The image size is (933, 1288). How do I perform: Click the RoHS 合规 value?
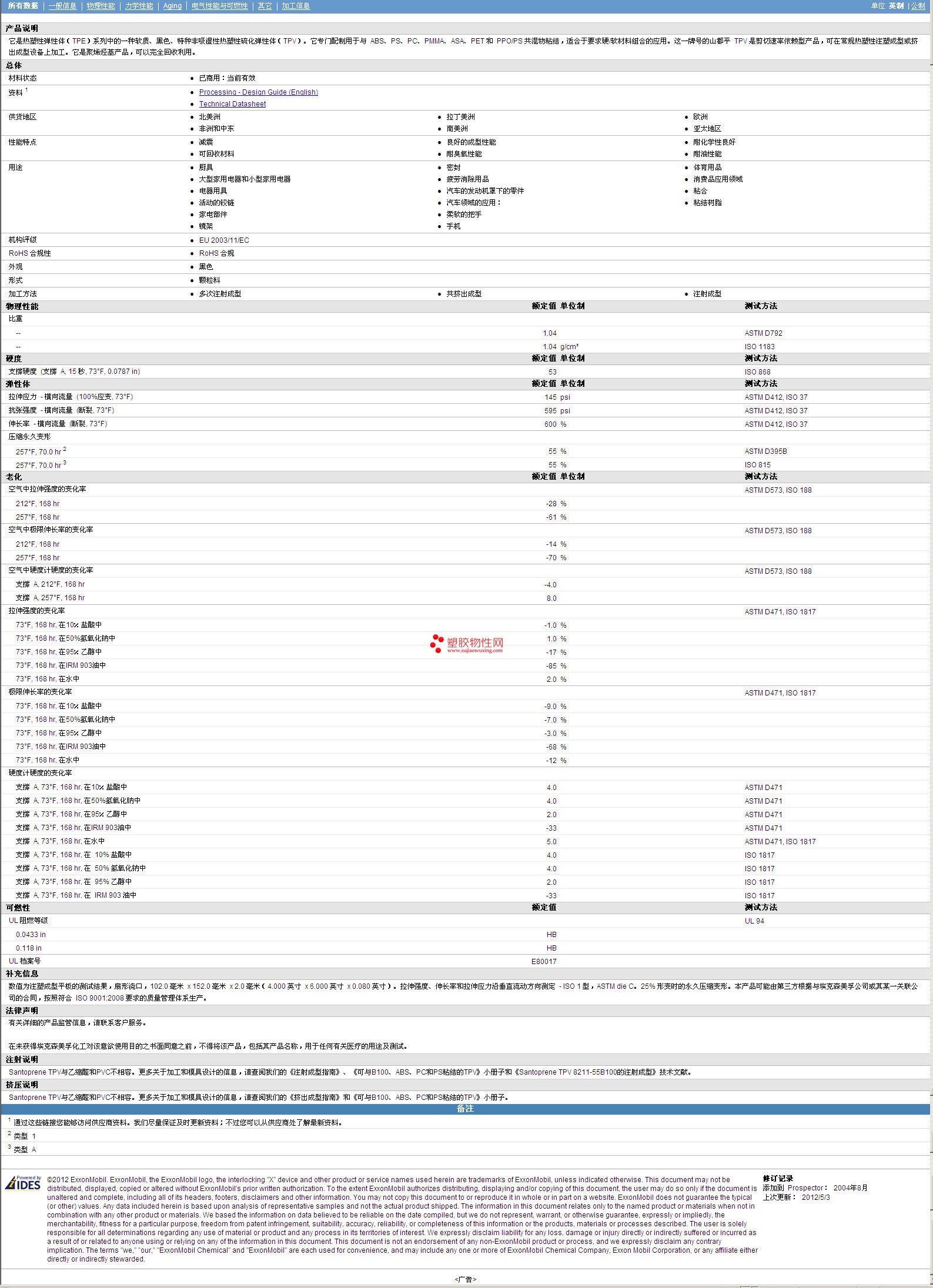[x=216, y=253]
